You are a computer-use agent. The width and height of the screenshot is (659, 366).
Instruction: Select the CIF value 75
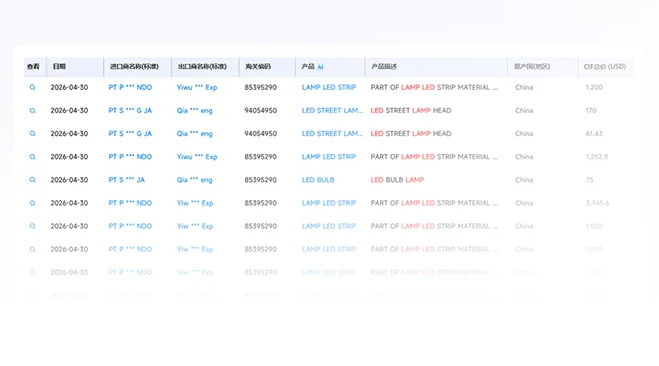pyautogui.click(x=590, y=180)
